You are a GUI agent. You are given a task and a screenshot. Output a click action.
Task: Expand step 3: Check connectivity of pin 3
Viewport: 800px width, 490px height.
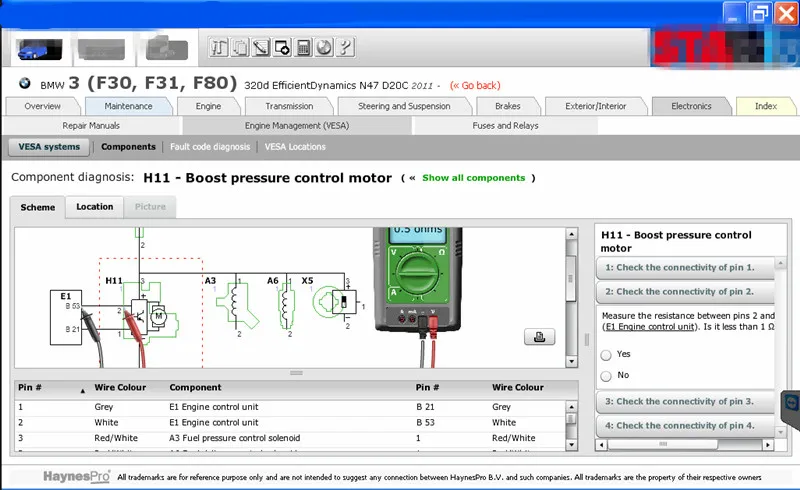point(685,402)
